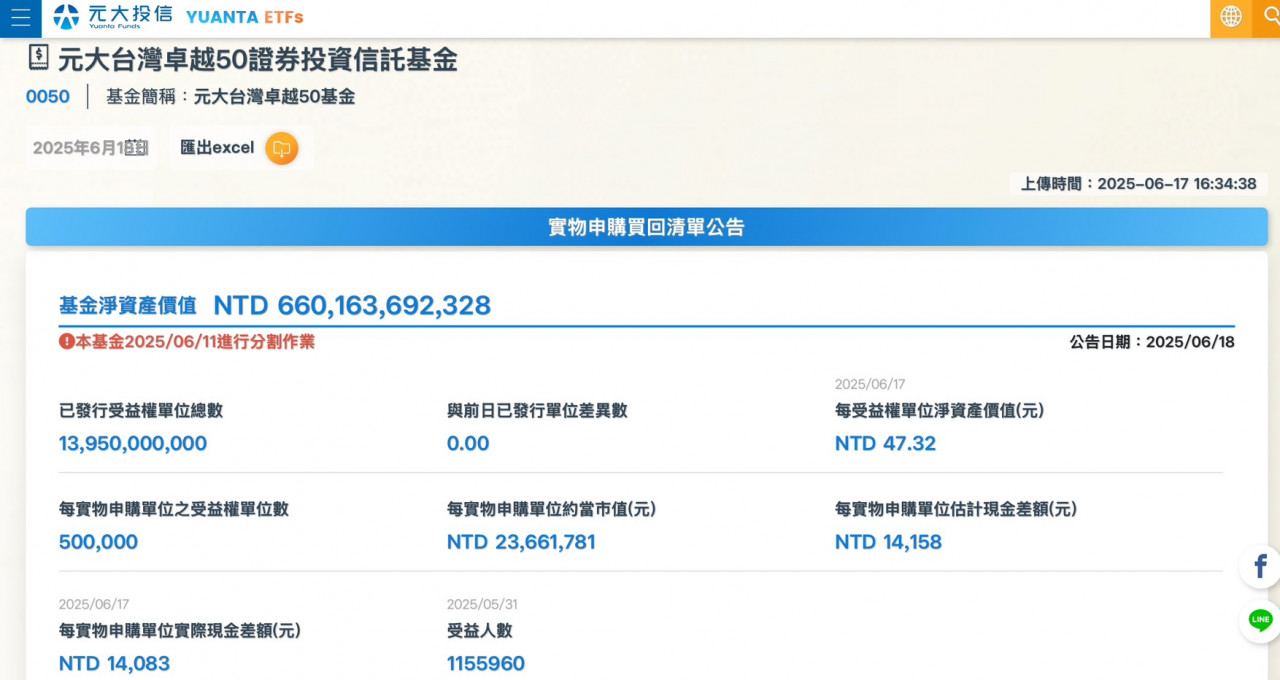This screenshot has width=1280, height=680.
Task: Share via the LINE icon
Action: click(1260, 621)
